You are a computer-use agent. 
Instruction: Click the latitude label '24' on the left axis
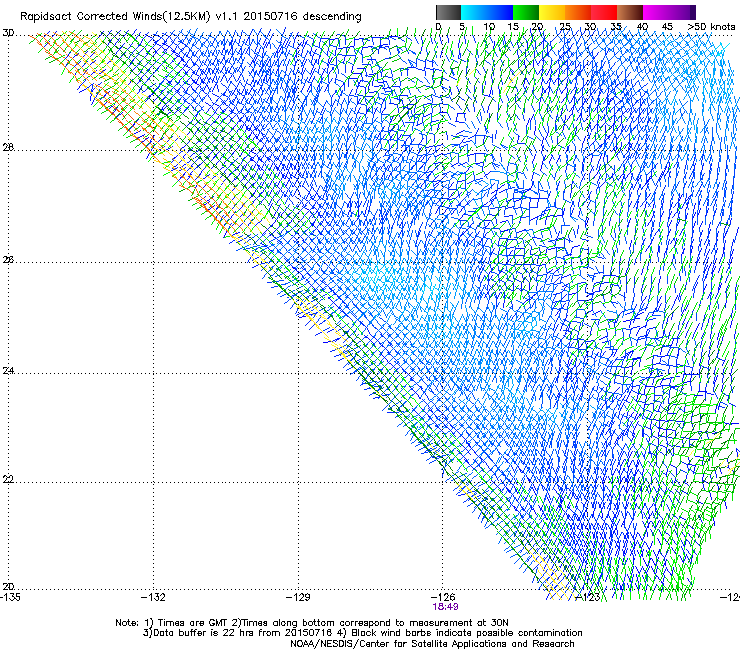[8, 371]
